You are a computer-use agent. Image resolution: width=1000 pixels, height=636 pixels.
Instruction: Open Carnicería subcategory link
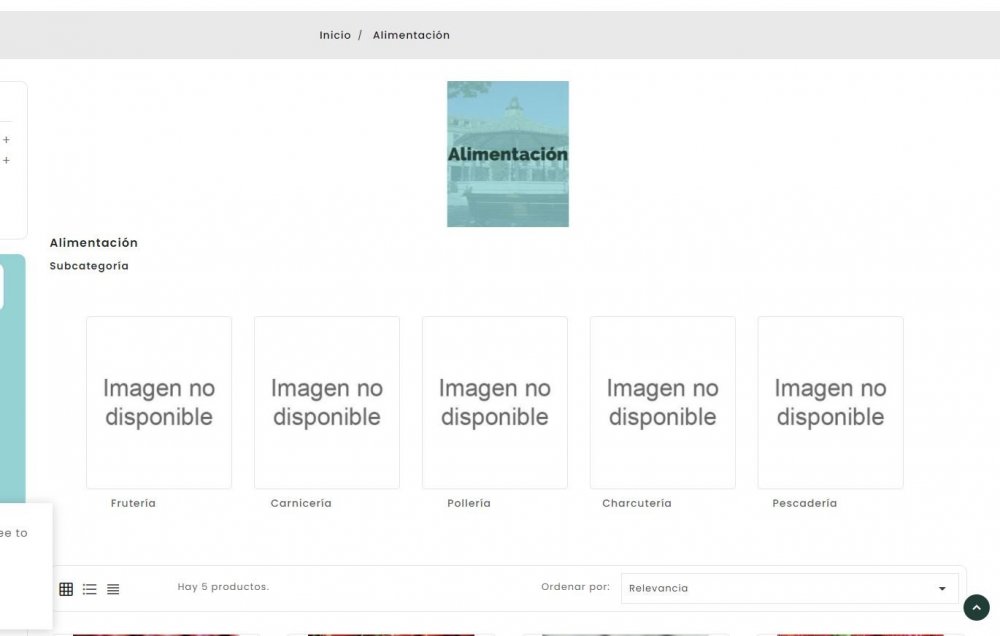point(301,503)
